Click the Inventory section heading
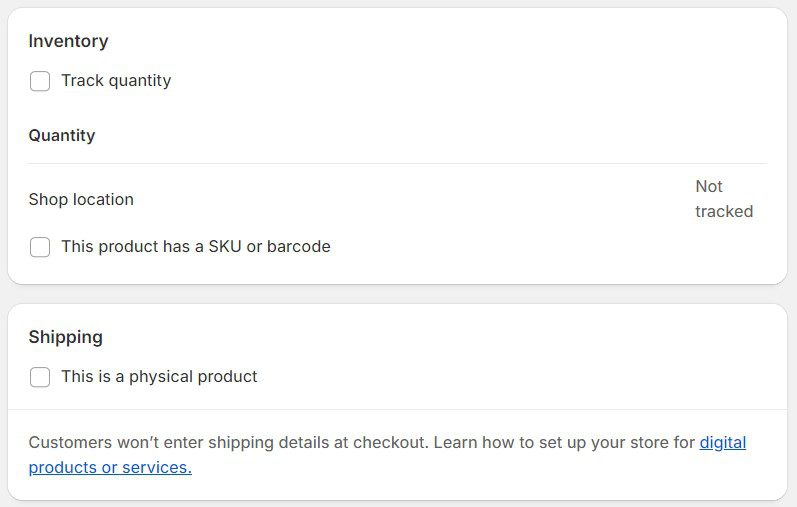 (68, 41)
